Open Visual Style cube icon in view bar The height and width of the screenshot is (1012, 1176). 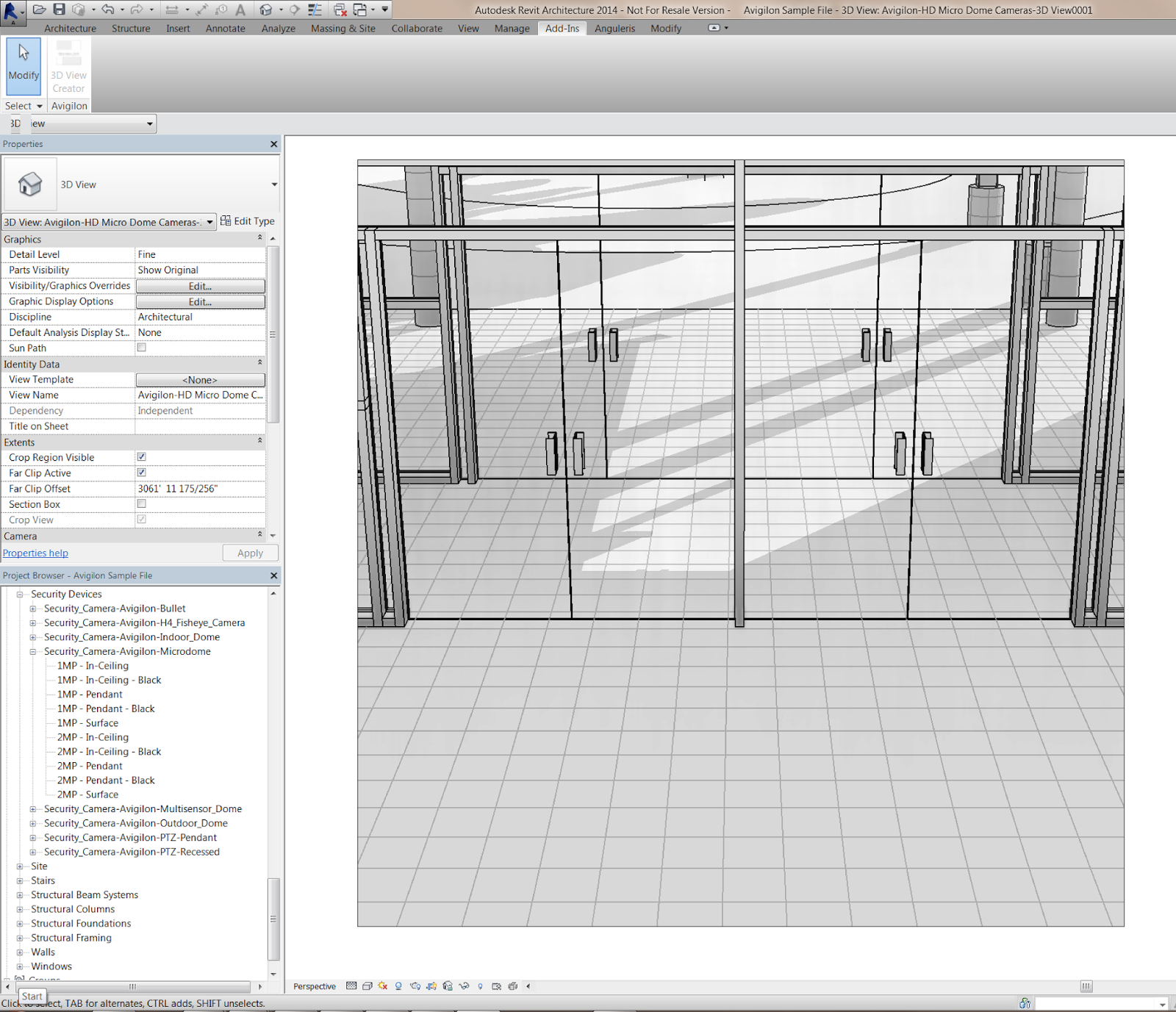367,986
